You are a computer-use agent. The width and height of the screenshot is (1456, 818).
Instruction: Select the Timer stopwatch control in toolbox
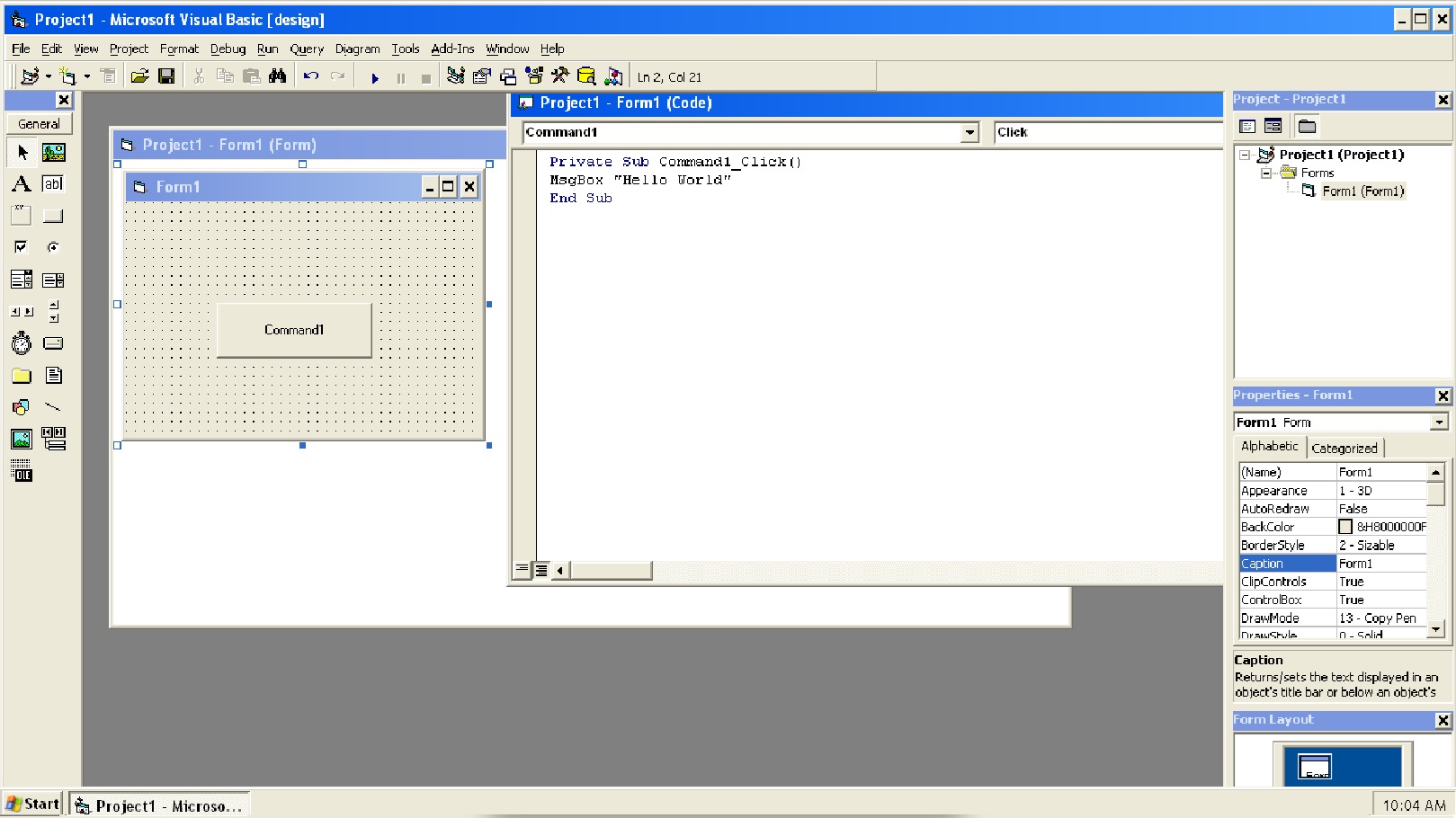[x=22, y=343]
